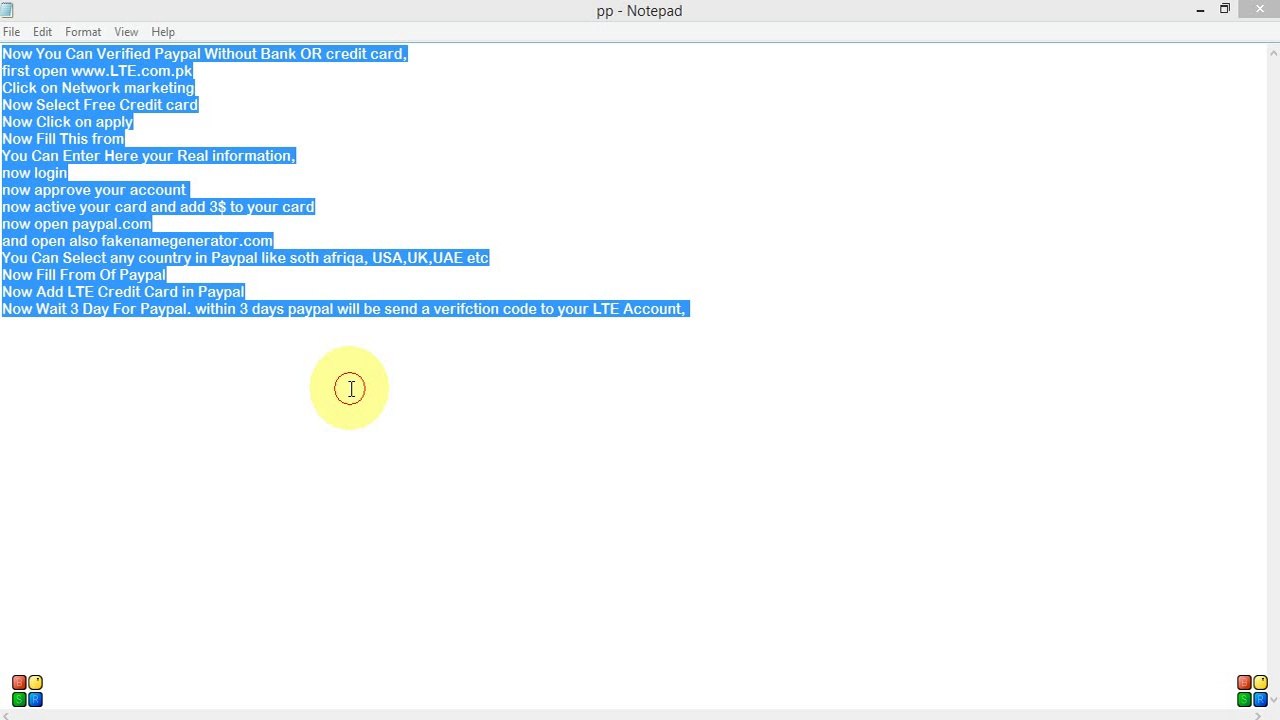Open the Help menu
The image size is (1280, 720).
(x=163, y=32)
